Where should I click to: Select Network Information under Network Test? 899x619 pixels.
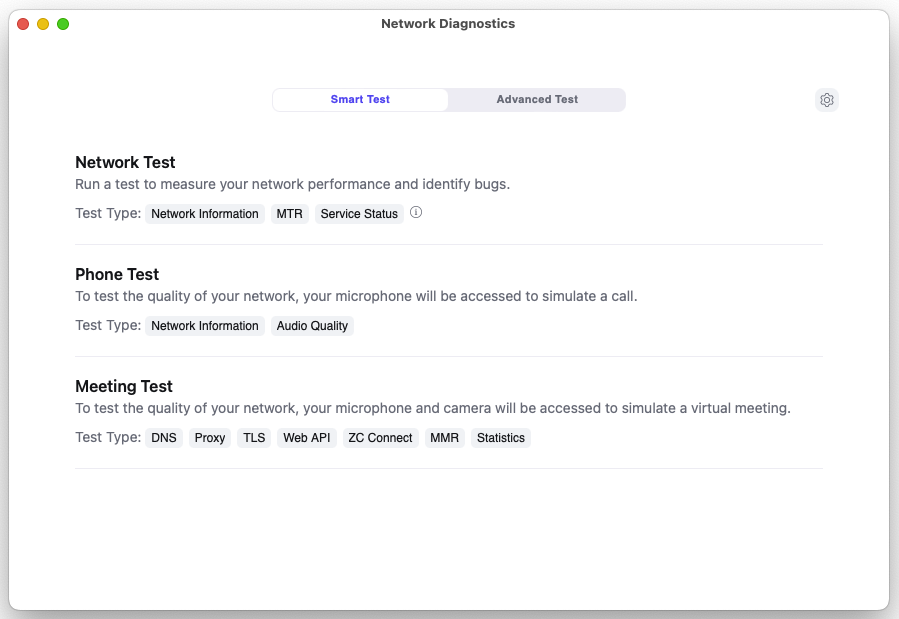click(x=205, y=213)
